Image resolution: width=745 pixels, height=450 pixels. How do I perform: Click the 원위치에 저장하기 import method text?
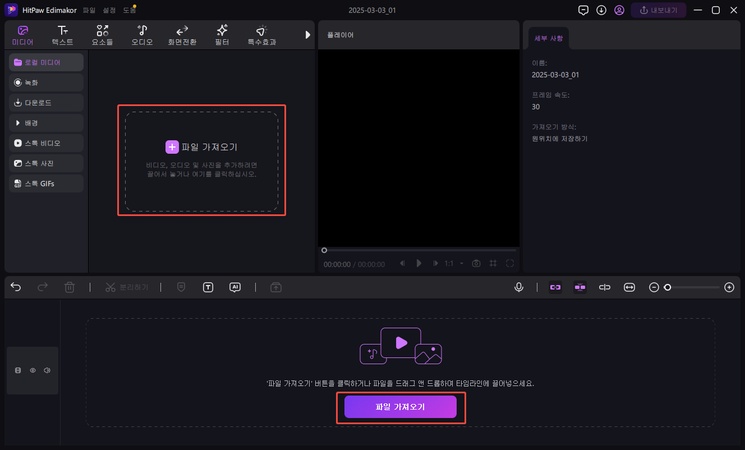coord(559,139)
